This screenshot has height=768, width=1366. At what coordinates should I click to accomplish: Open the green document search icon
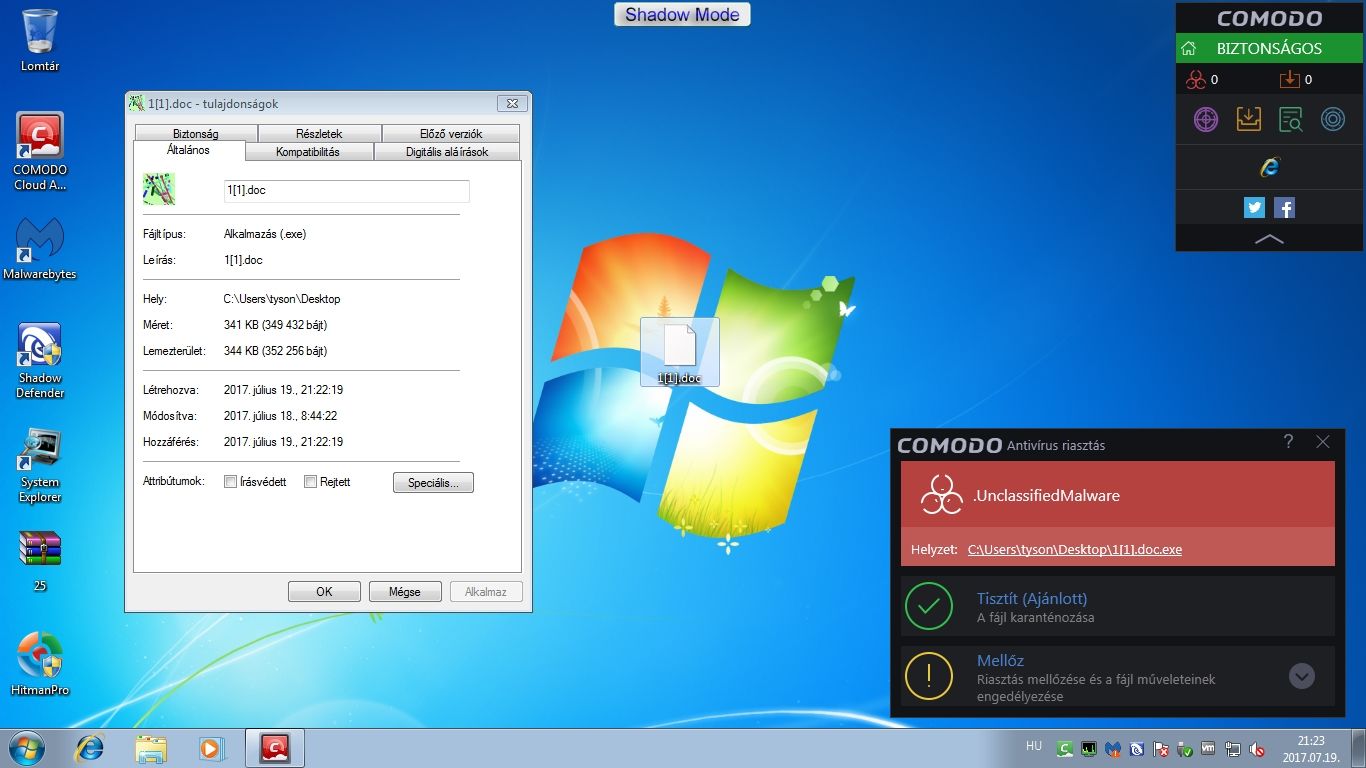click(1290, 119)
